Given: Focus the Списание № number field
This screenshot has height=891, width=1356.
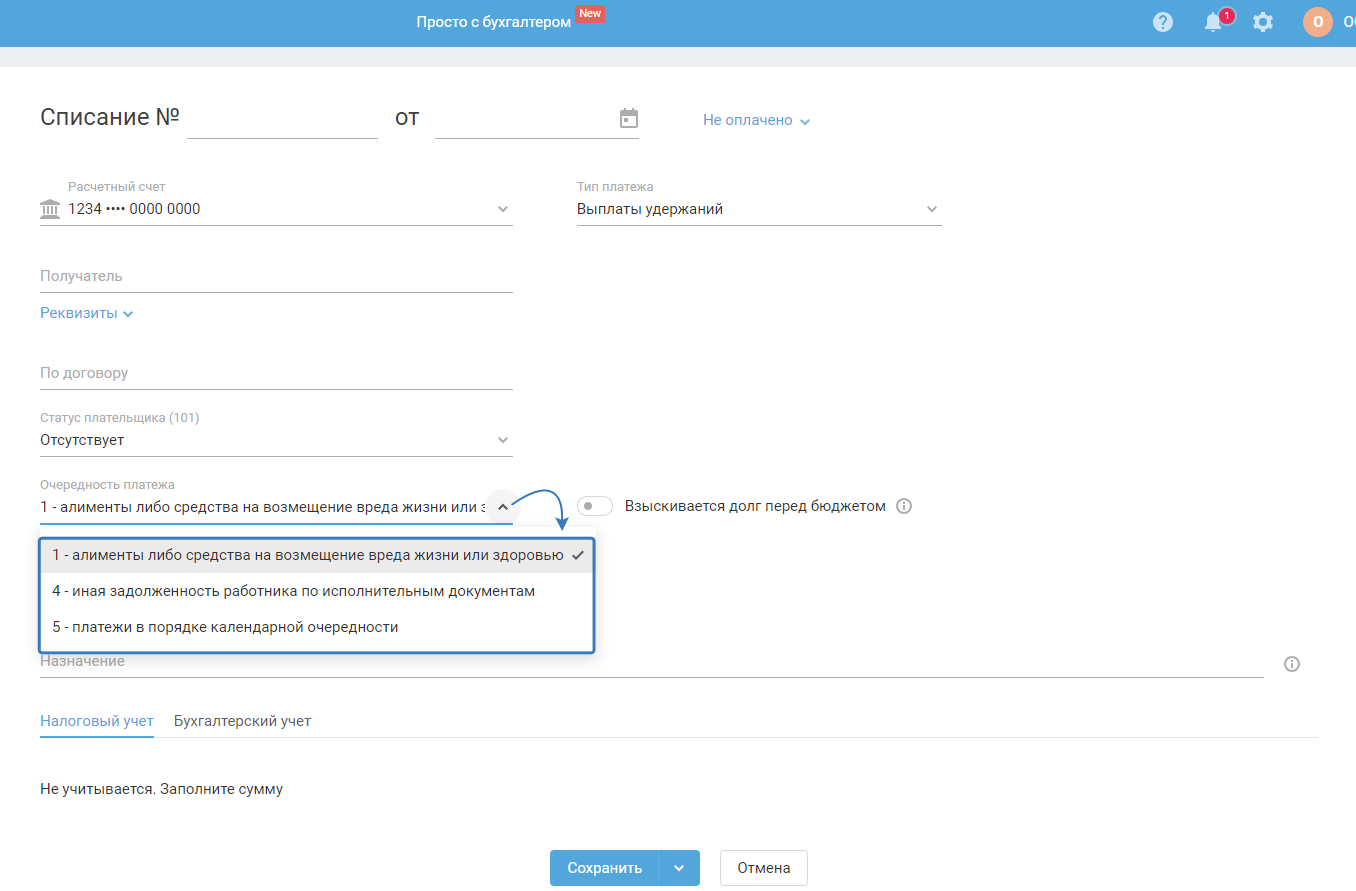Looking at the screenshot, I should [x=282, y=119].
